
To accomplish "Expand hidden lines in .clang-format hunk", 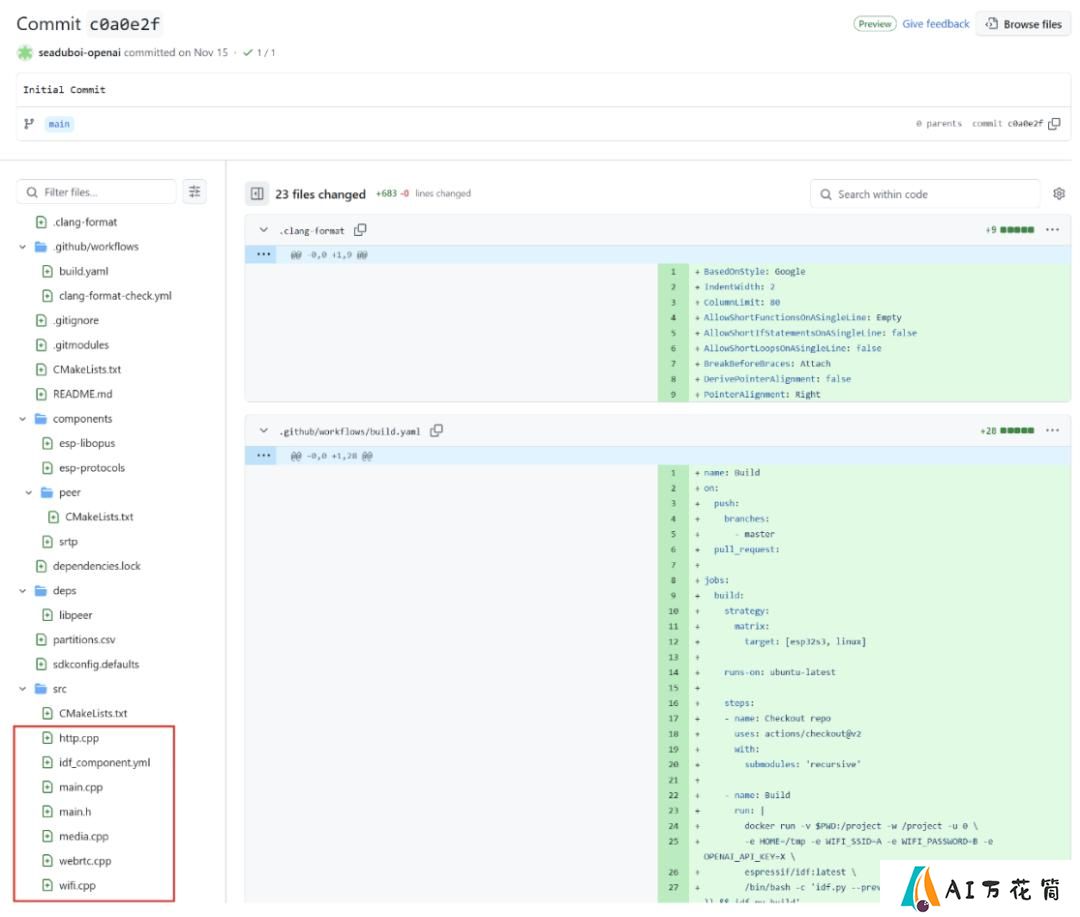I will click(x=263, y=254).
